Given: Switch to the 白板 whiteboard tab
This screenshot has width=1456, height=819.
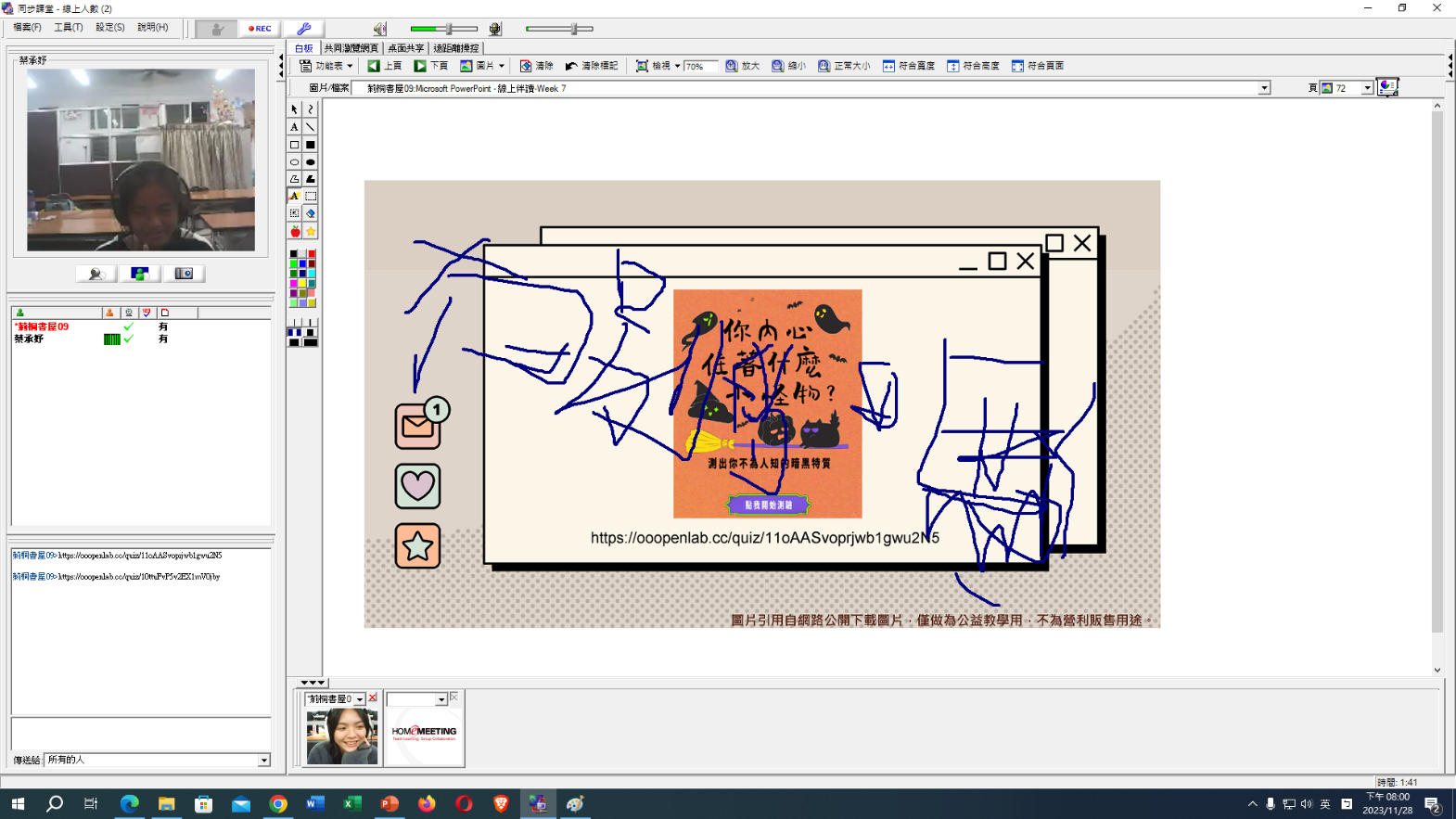Looking at the screenshot, I should pos(304,48).
